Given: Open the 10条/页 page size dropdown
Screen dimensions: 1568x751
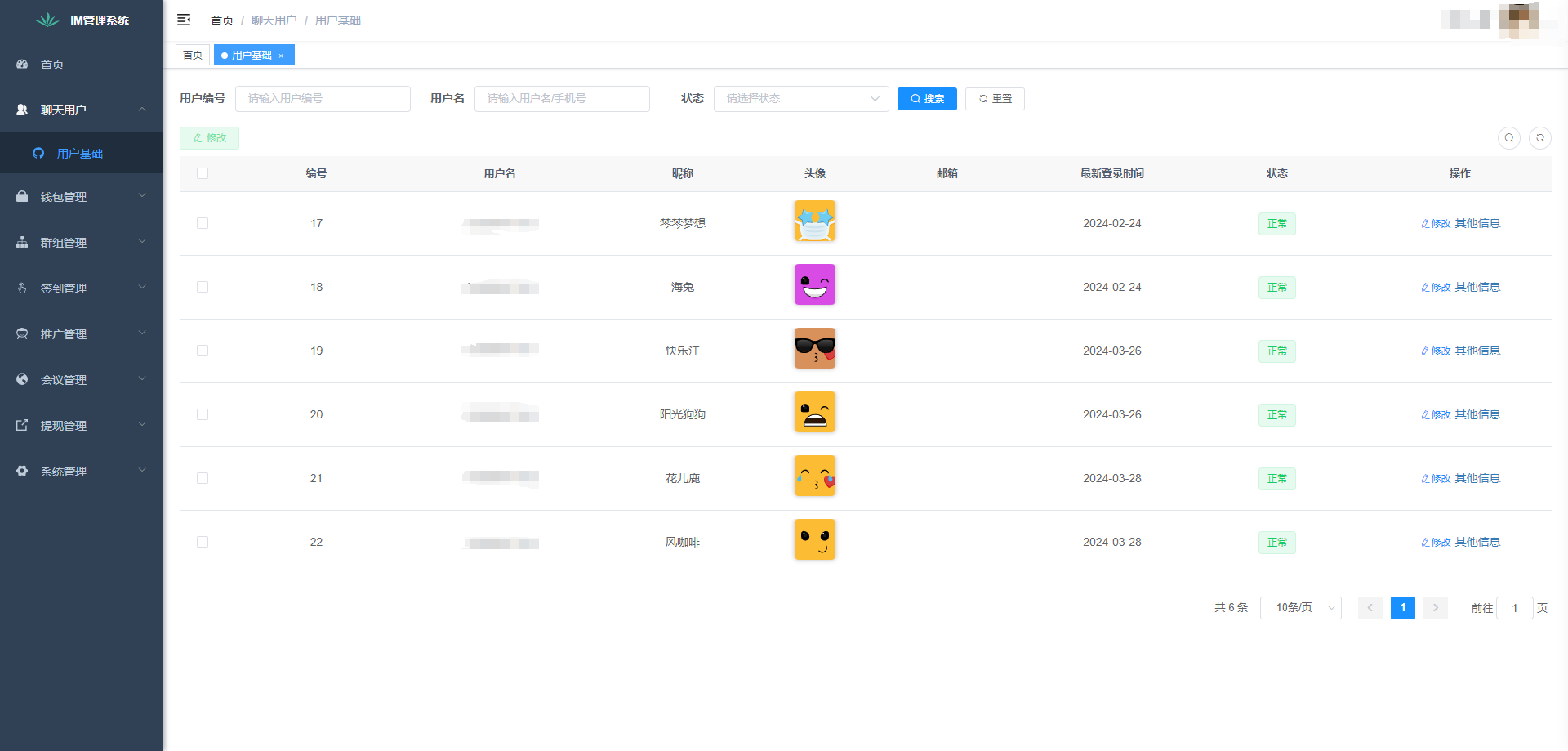Looking at the screenshot, I should coord(1300,608).
